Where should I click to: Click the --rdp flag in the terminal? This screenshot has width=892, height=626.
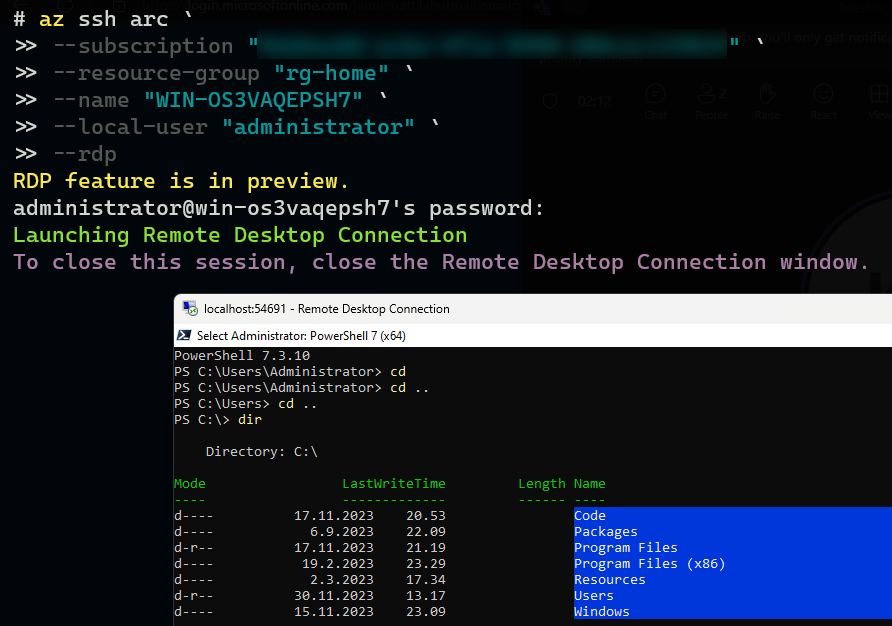[85, 154]
